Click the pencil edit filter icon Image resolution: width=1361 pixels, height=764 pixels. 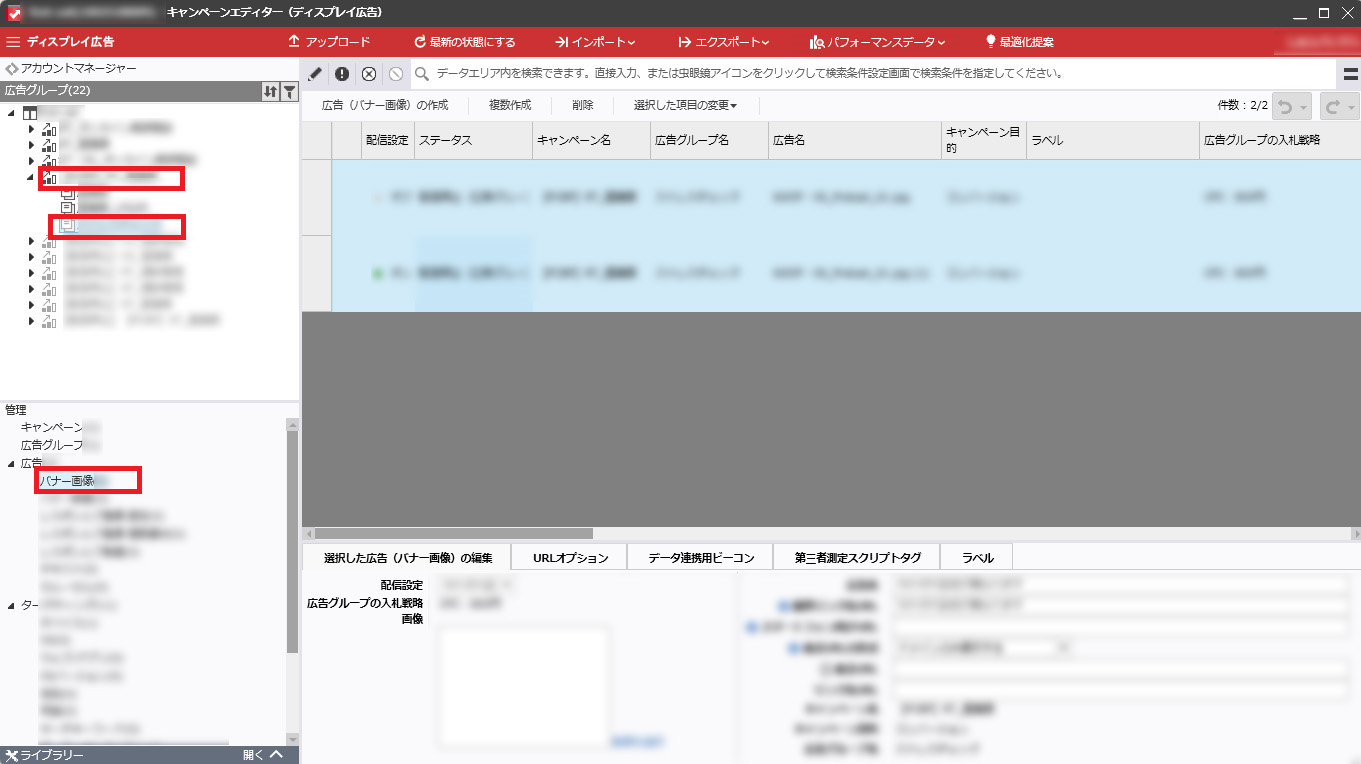[x=315, y=73]
